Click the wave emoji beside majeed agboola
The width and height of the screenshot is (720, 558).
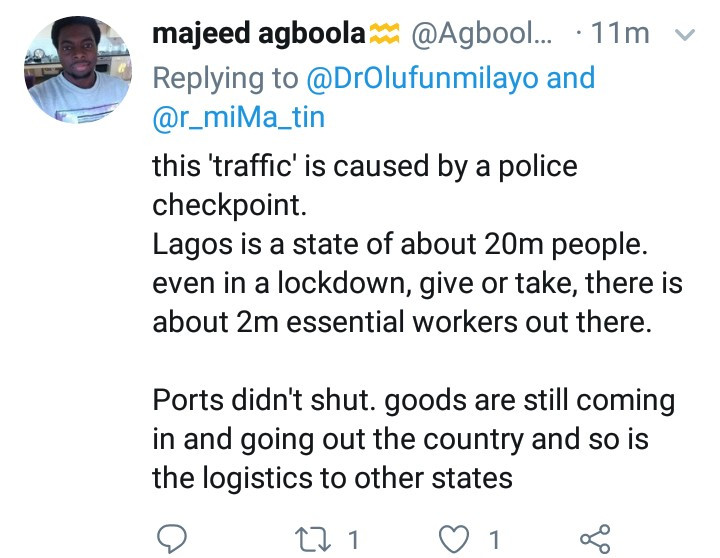pos(385,35)
